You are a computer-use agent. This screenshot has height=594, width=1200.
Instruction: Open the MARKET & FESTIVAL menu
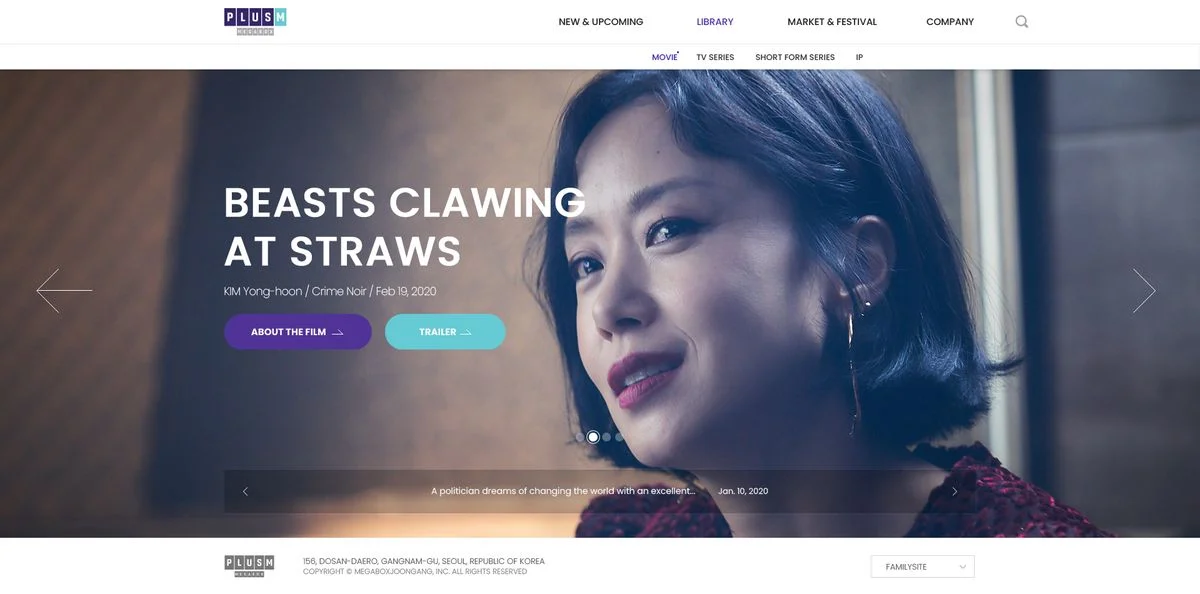point(832,22)
